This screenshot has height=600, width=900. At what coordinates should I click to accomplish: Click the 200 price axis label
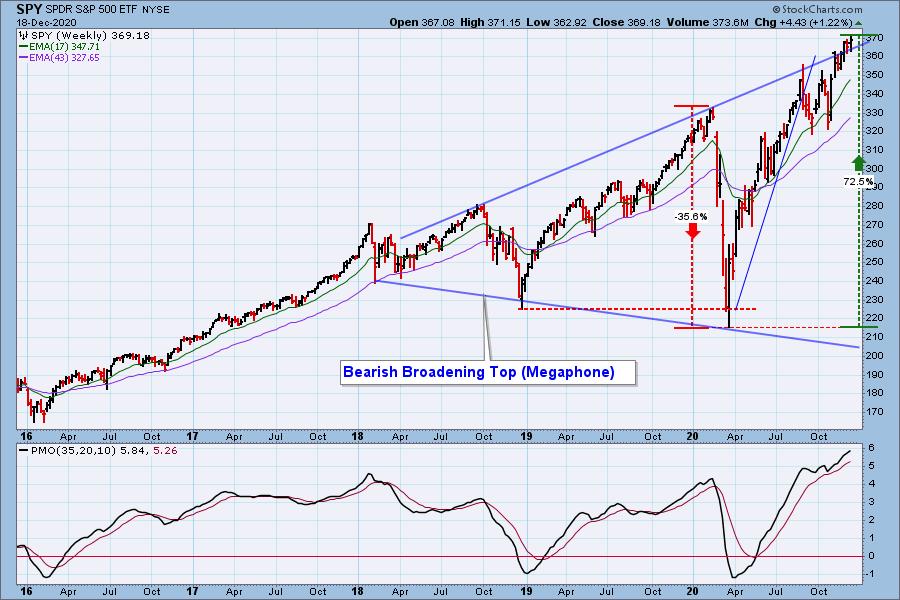[x=875, y=355]
